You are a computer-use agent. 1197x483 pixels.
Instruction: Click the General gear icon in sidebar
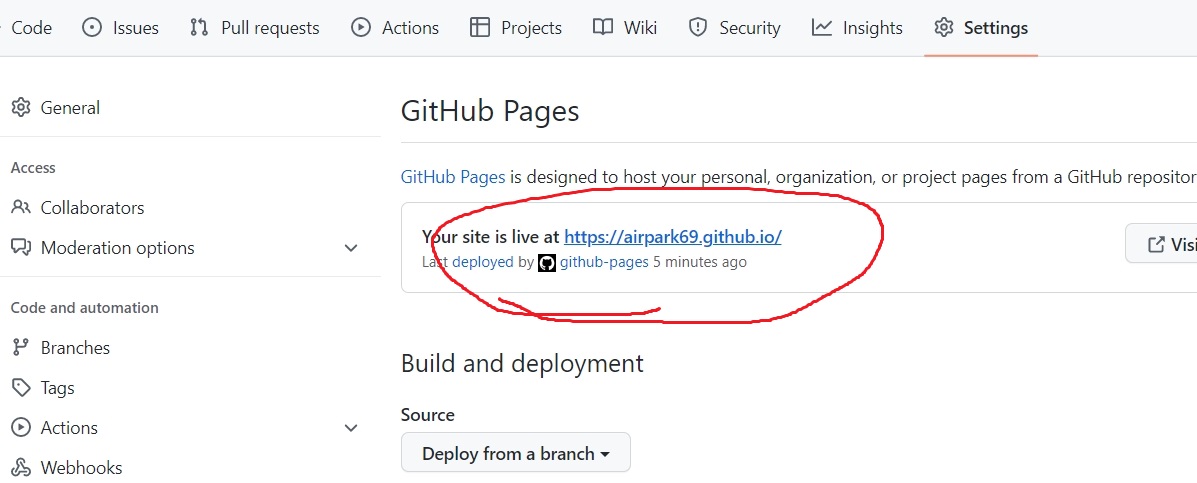(x=21, y=108)
